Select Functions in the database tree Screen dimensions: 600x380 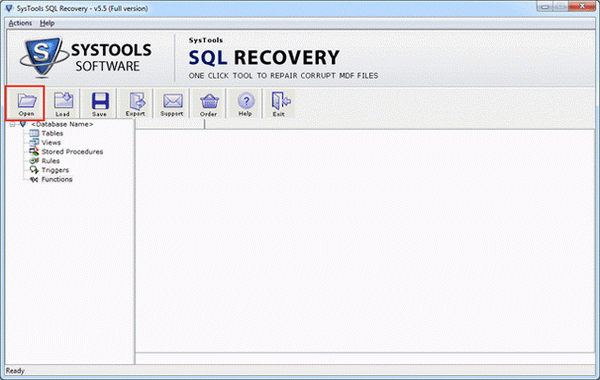(x=57, y=179)
